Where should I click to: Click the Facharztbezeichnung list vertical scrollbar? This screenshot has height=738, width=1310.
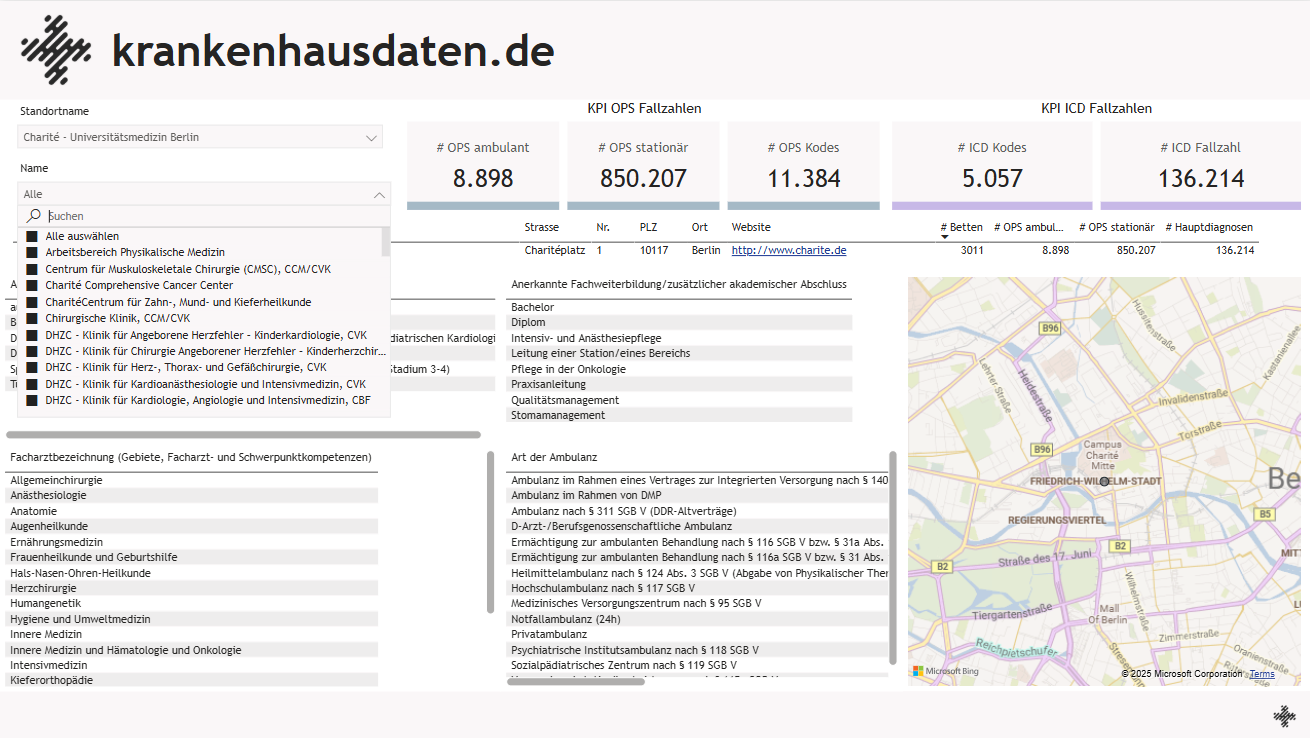(x=491, y=532)
